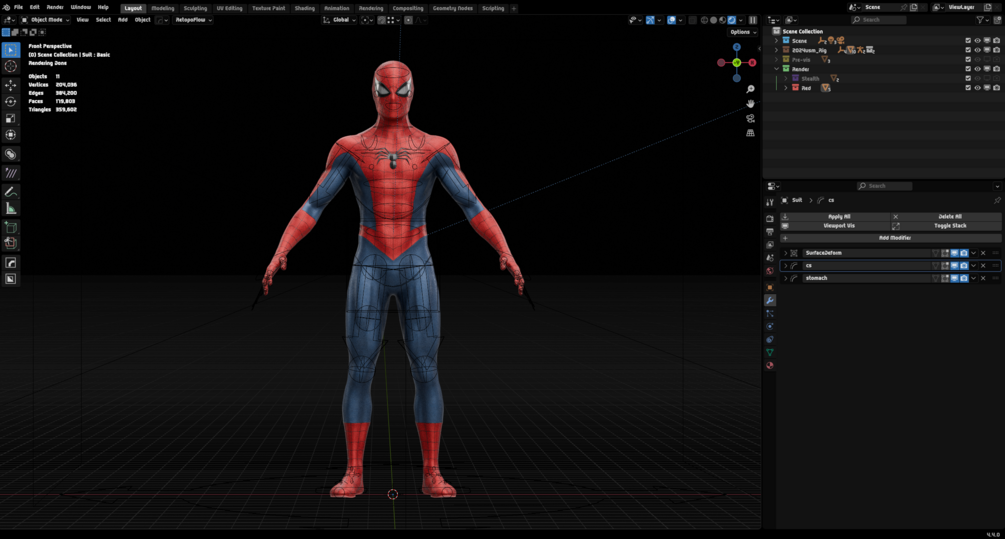Select the 3D Cursor tool

coord(11,66)
